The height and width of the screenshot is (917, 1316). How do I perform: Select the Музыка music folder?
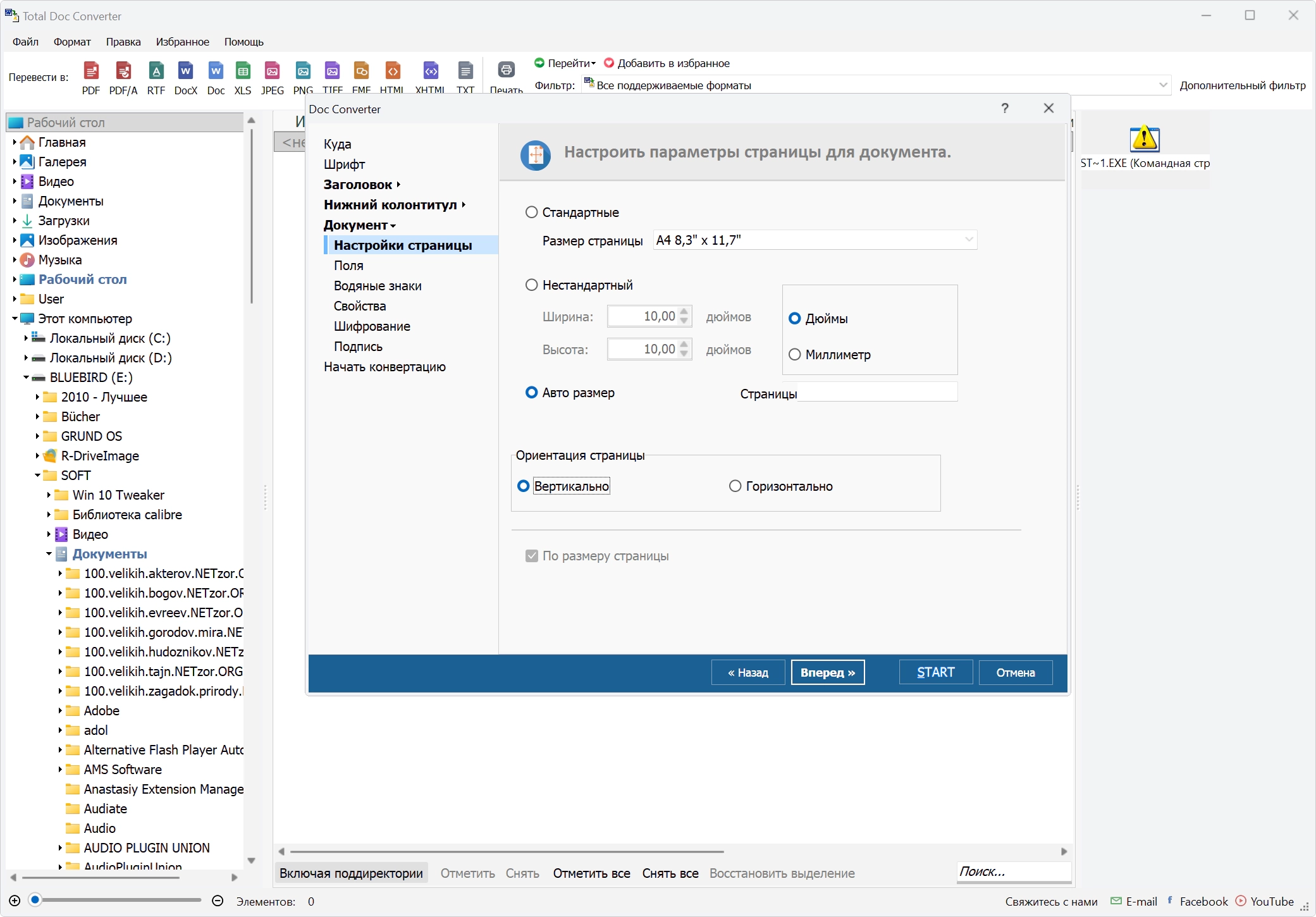pos(60,260)
